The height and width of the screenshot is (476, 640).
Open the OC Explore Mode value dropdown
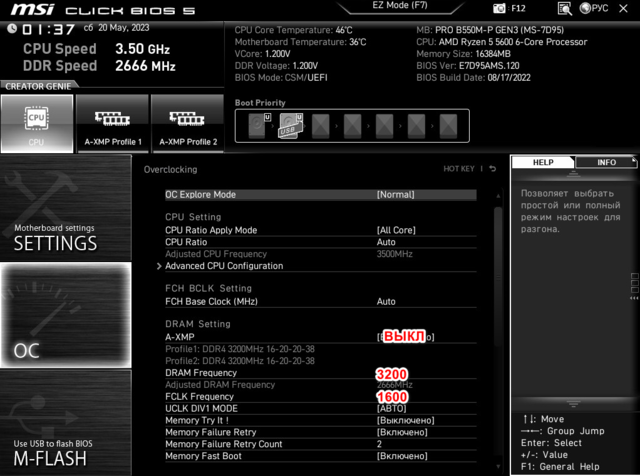(395, 195)
